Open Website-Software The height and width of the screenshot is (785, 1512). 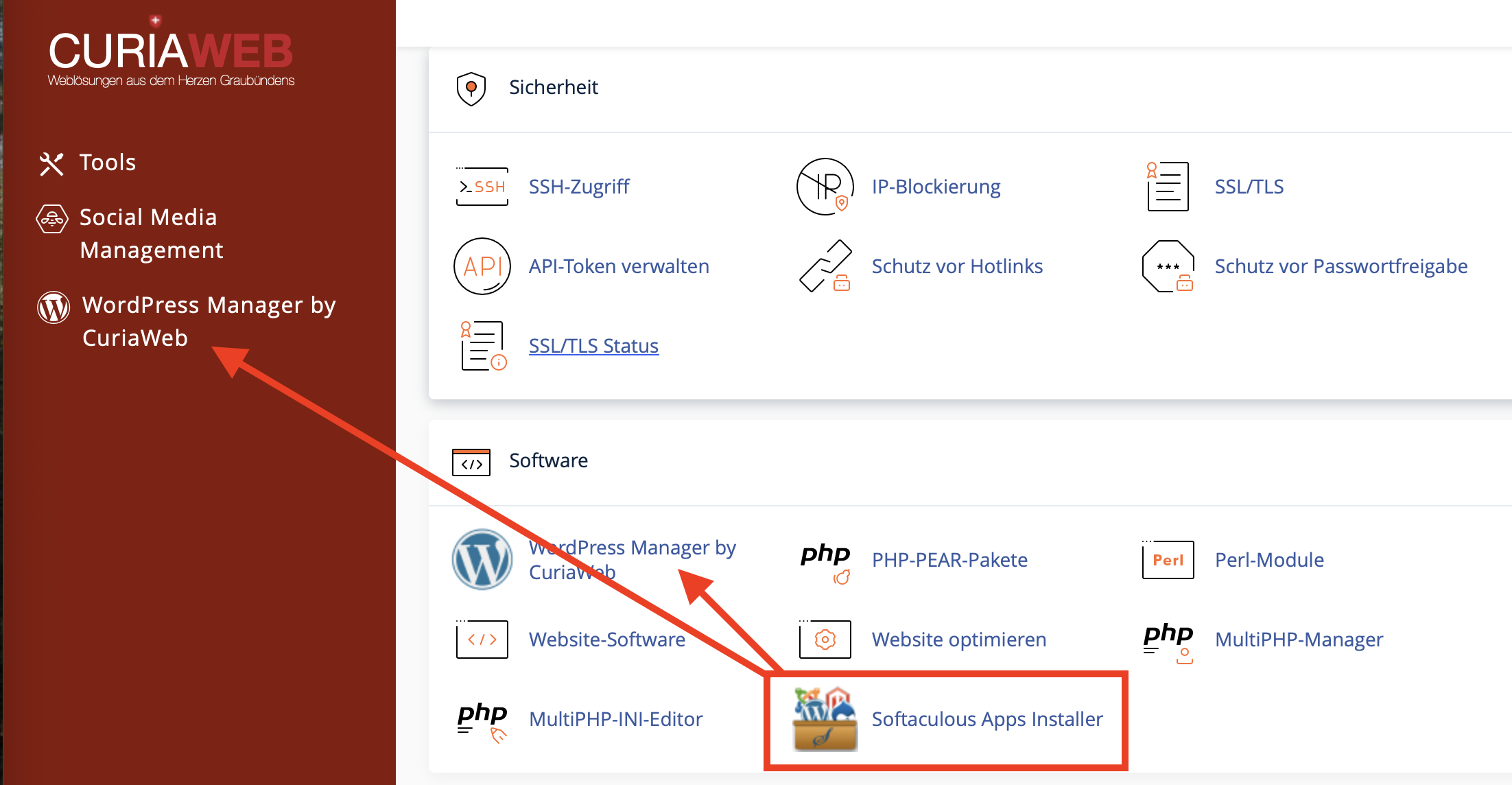(x=607, y=640)
